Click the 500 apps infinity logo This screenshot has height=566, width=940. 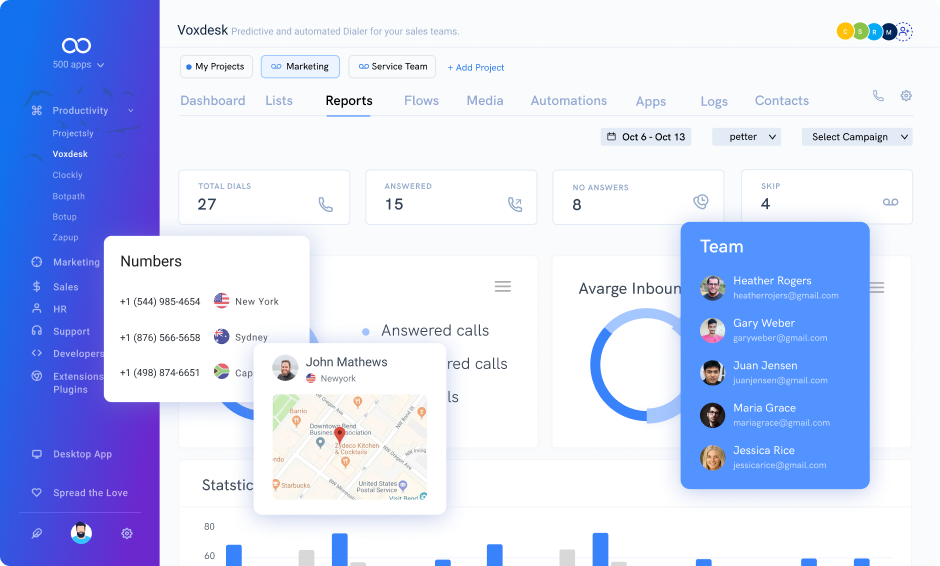point(76,46)
